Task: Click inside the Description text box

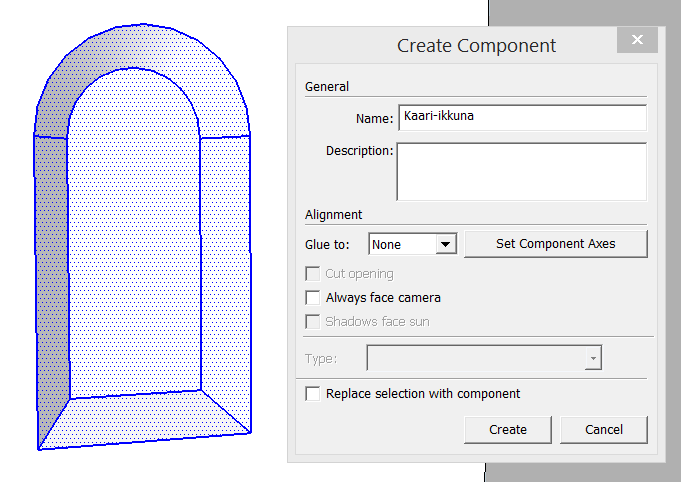Action: click(x=521, y=171)
